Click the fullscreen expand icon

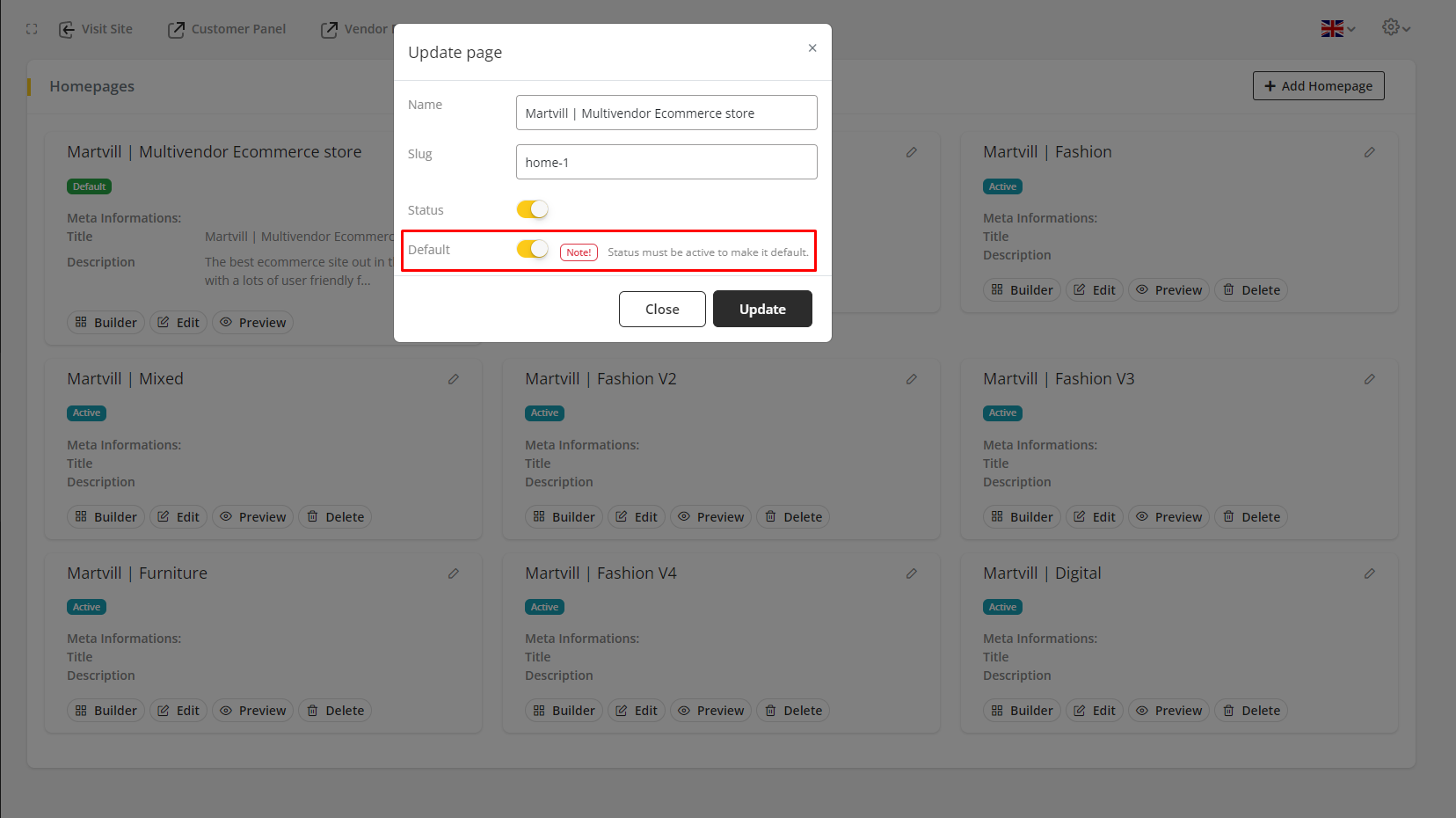click(x=32, y=29)
